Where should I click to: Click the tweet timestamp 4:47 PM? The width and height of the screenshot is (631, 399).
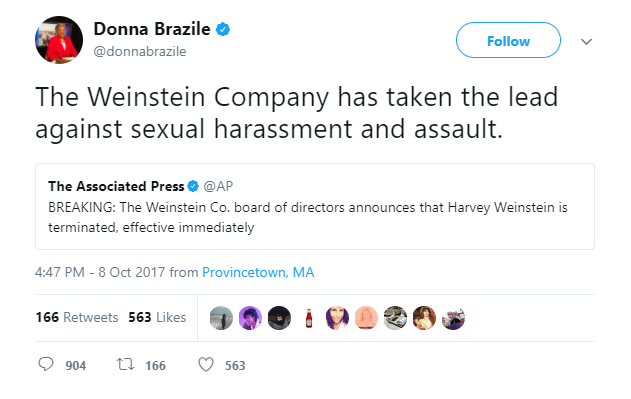pyautogui.click(x=60, y=272)
